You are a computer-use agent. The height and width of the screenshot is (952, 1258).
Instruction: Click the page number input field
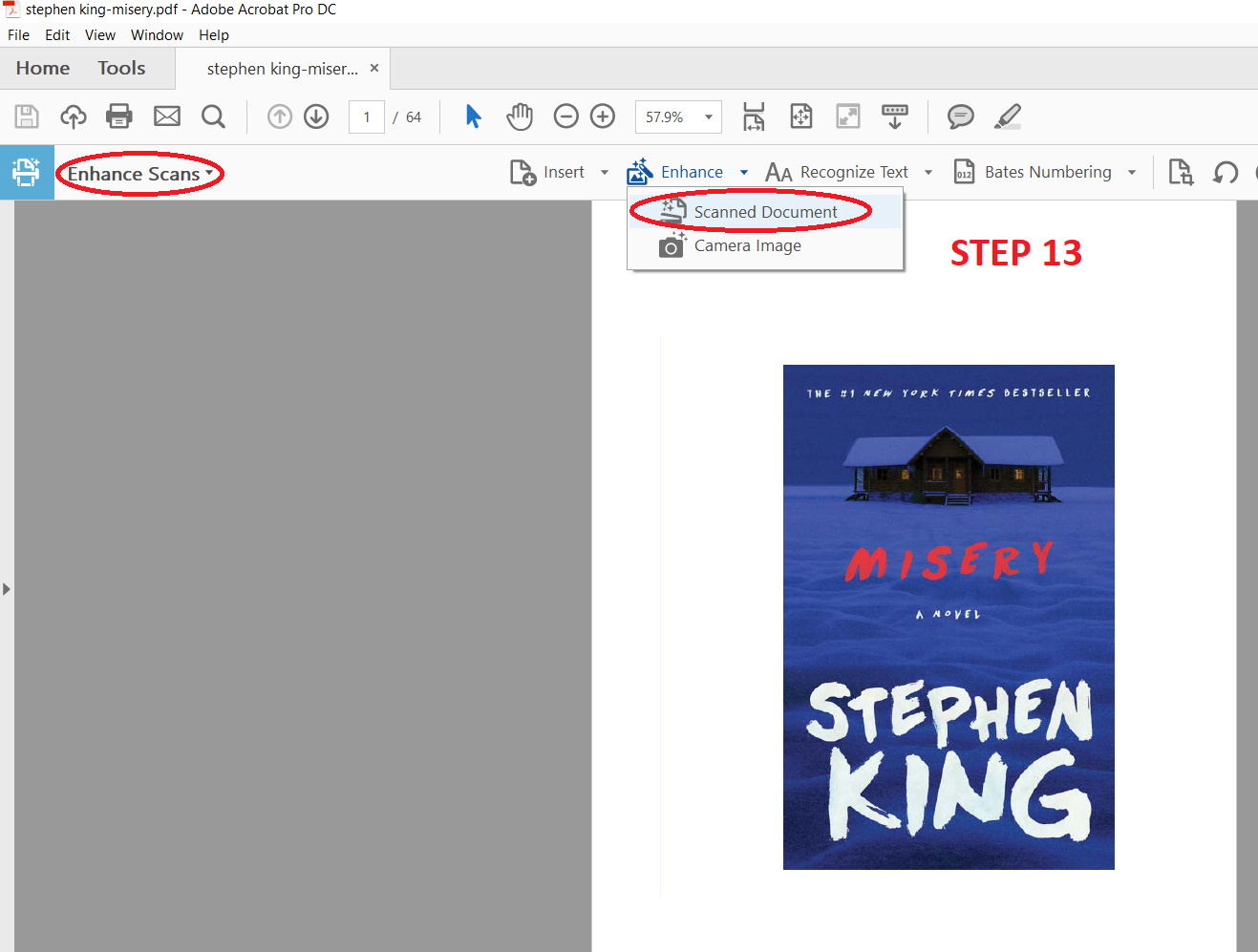(367, 116)
